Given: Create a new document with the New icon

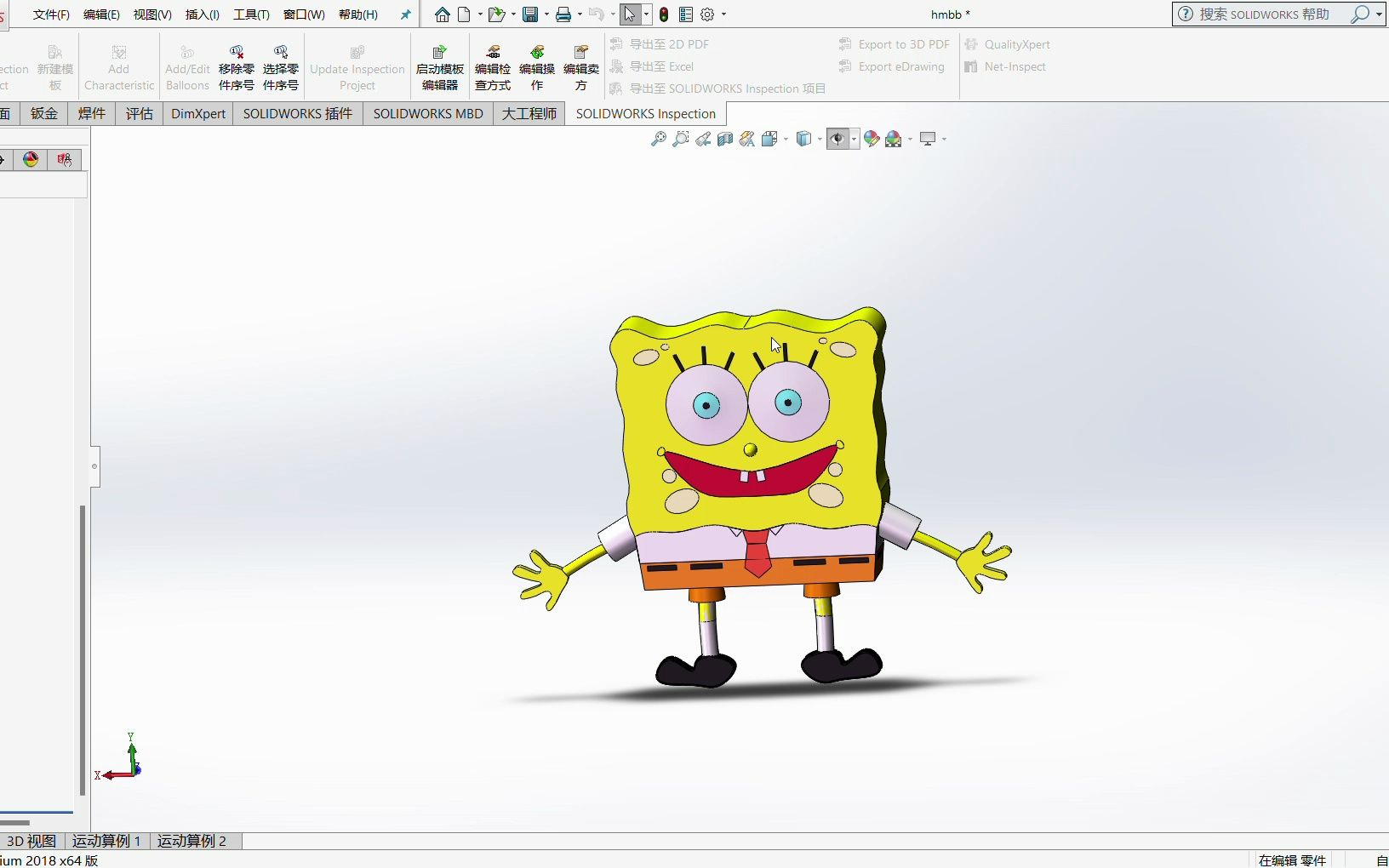Looking at the screenshot, I should (x=464, y=14).
